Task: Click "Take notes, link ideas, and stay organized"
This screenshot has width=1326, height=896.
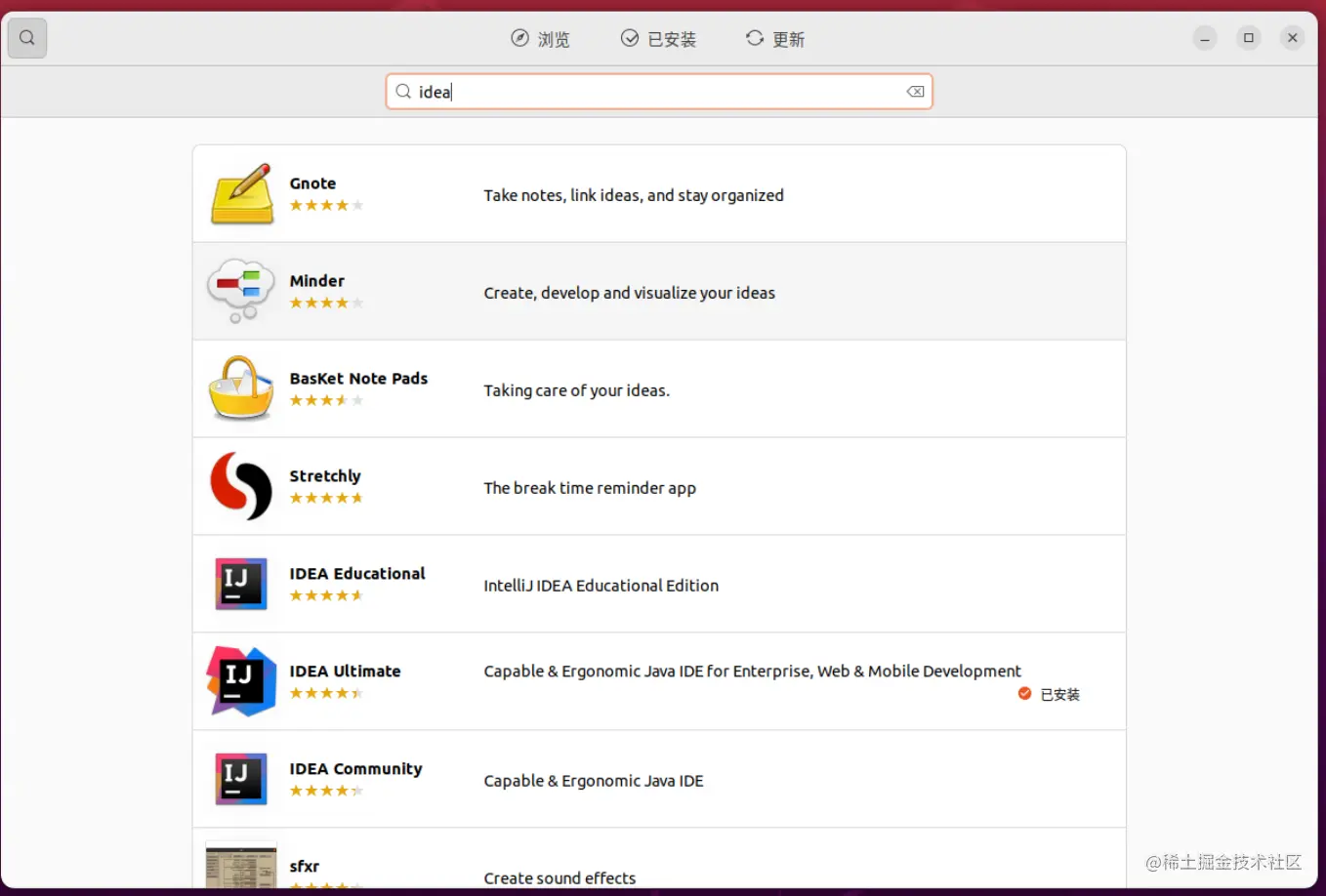Action: pos(634,195)
